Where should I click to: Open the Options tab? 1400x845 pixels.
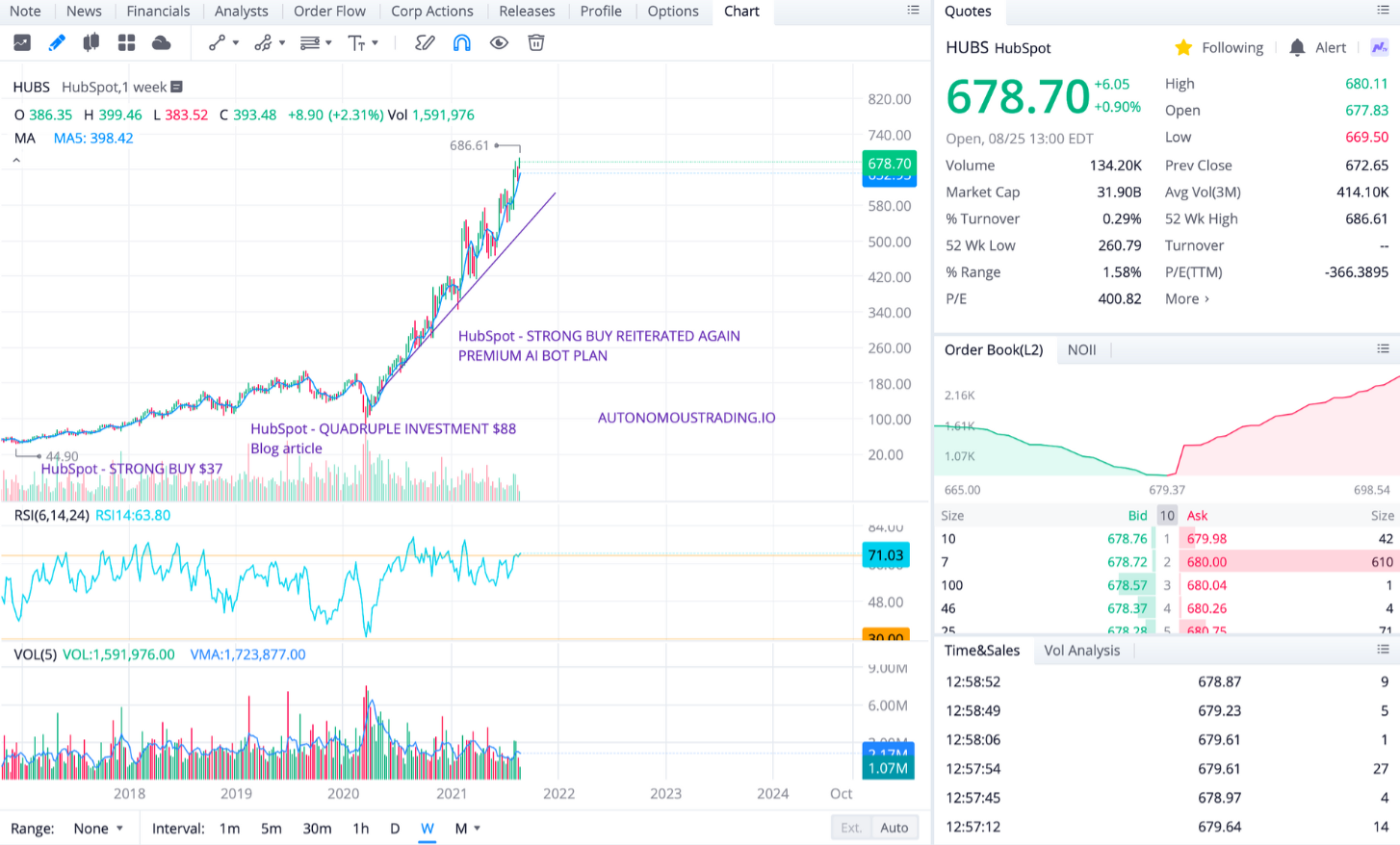tap(673, 12)
